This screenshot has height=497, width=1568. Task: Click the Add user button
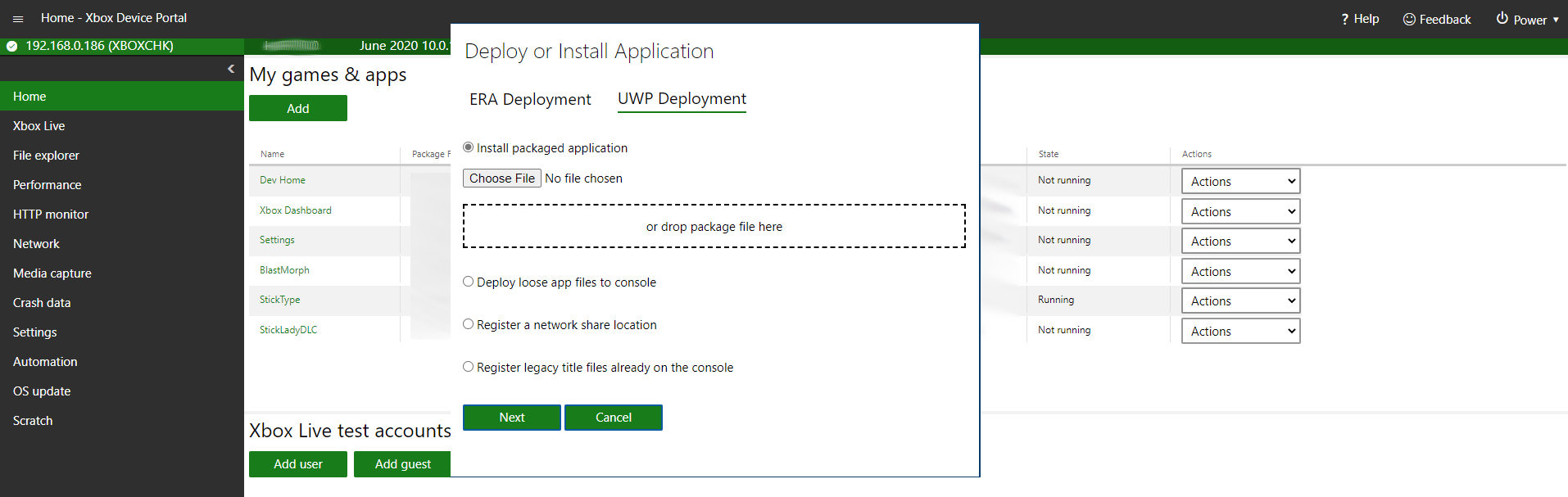point(298,463)
